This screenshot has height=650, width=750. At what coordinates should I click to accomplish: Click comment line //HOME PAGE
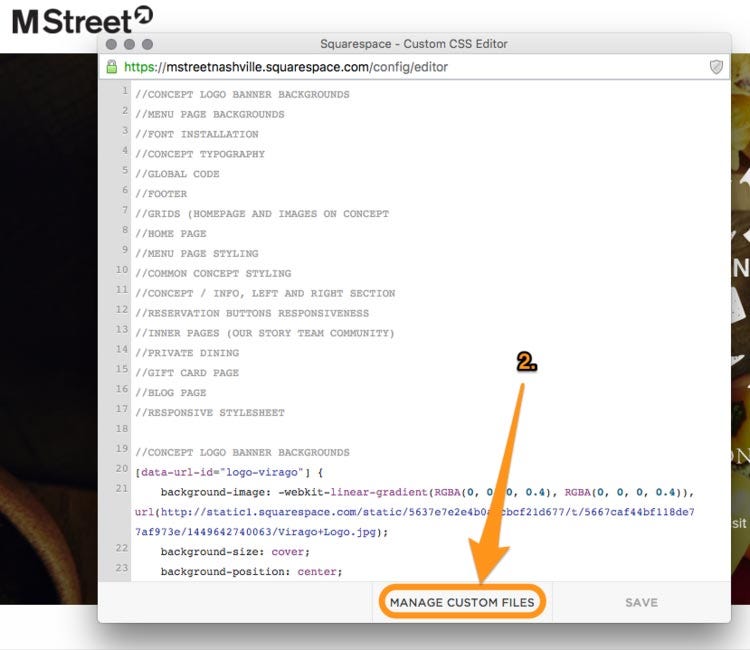171,234
